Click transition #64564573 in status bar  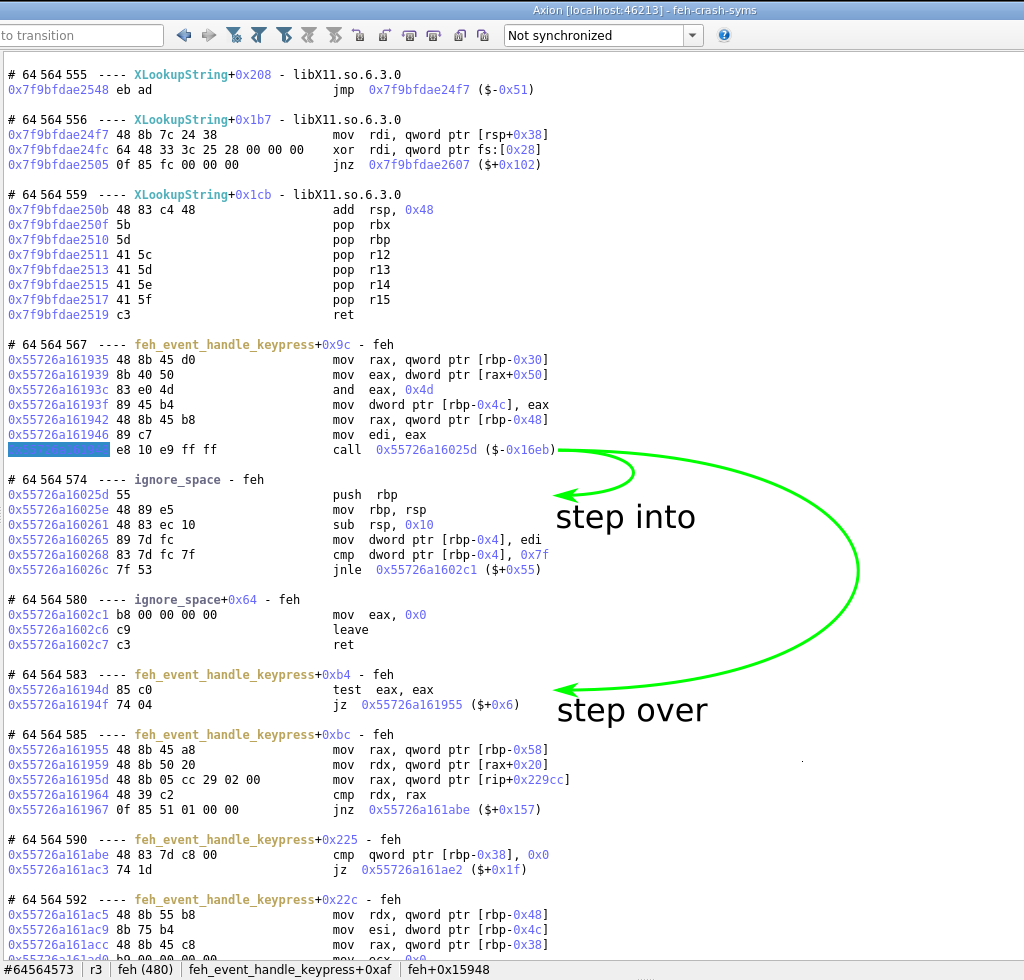(39, 969)
